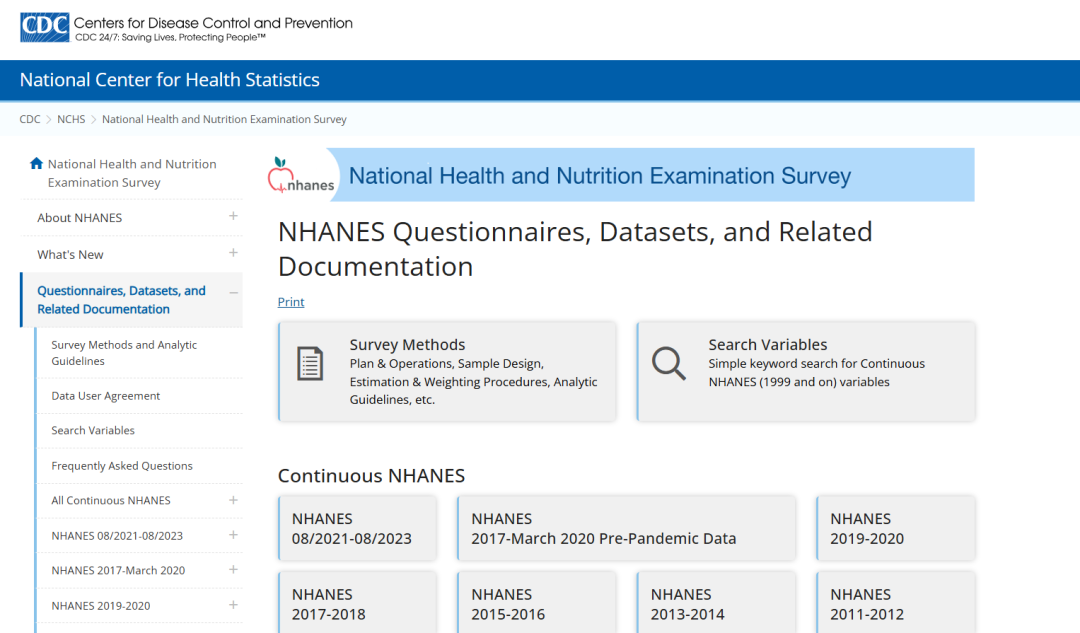Open About NHANES sidebar item

click(80, 218)
